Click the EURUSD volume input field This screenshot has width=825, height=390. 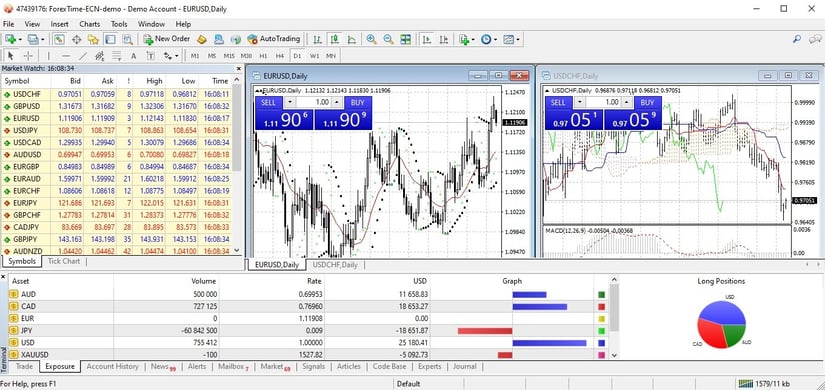click(x=315, y=102)
